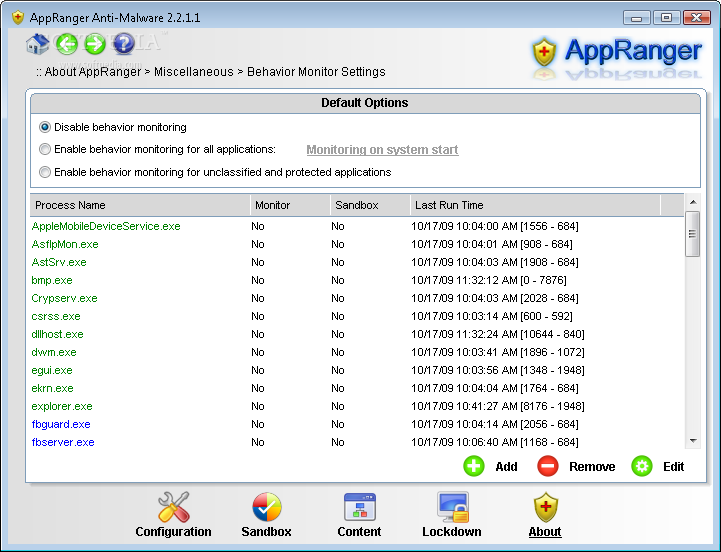
Task: Sort list by Process Name column
Action: click(x=140, y=205)
